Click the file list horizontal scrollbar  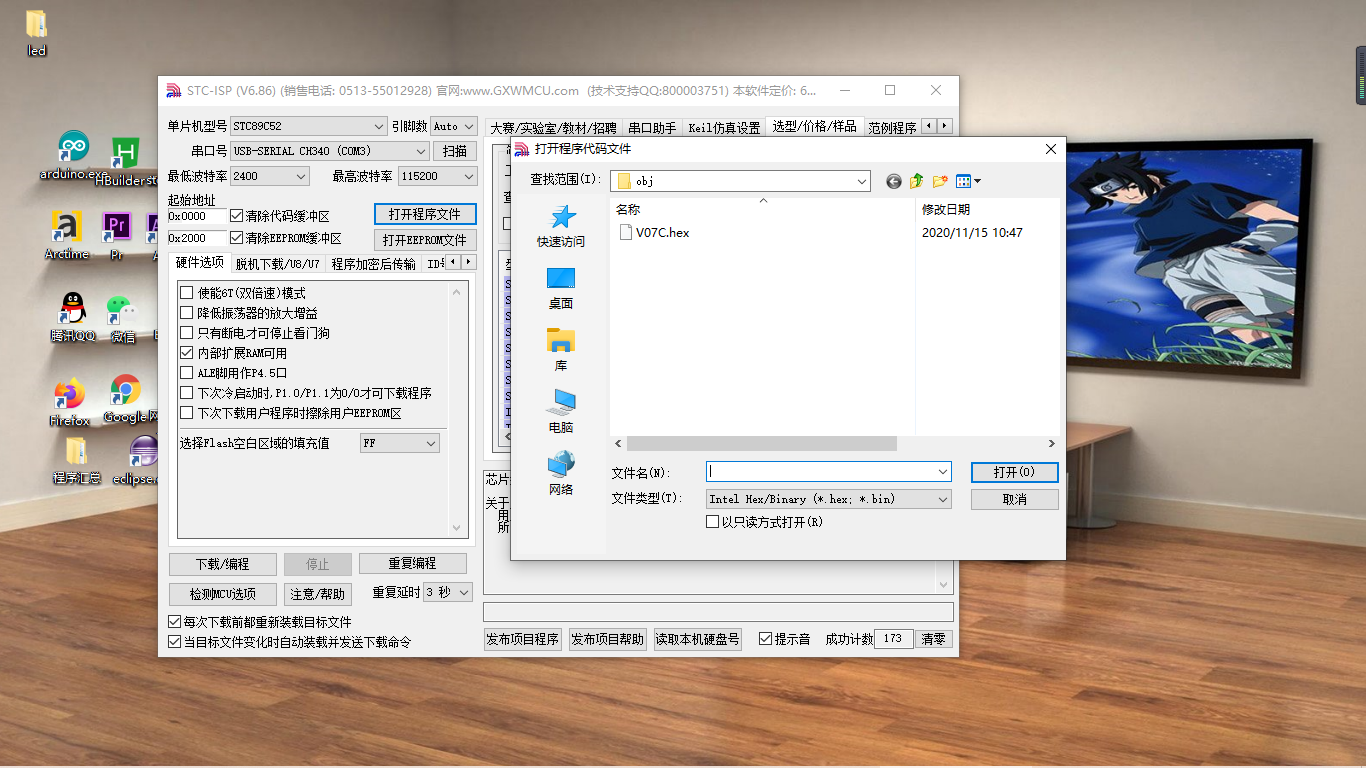click(x=762, y=443)
